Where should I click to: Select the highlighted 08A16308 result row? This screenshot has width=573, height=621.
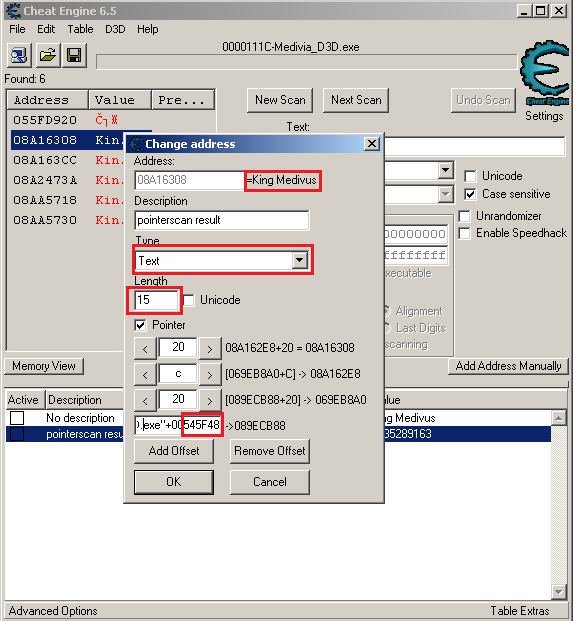click(67, 140)
